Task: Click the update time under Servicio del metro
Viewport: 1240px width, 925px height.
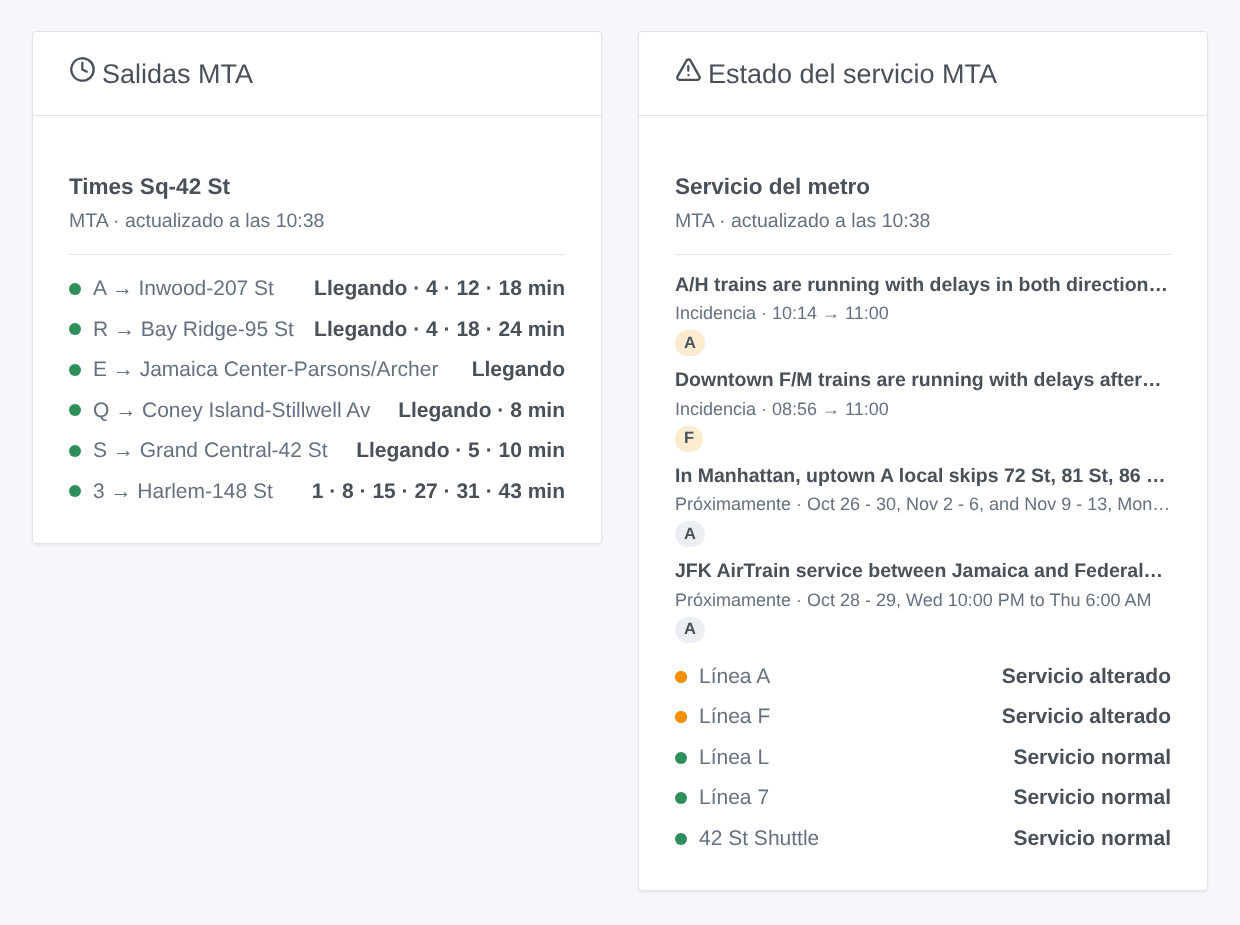Action: (x=802, y=221)
